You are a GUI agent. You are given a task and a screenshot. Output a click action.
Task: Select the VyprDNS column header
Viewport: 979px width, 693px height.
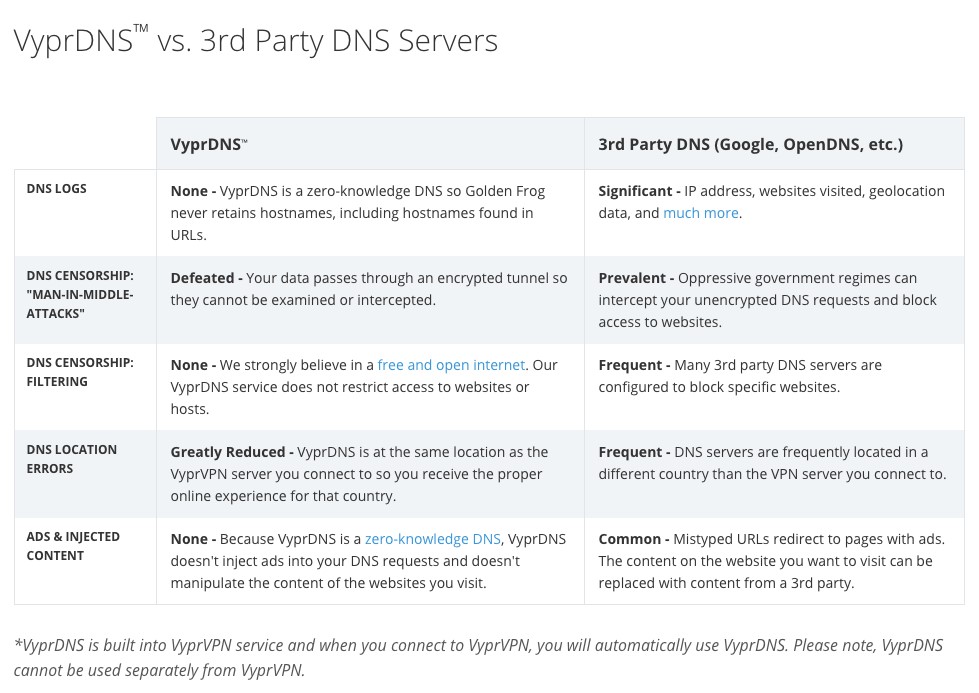click(x=208, y=144)
